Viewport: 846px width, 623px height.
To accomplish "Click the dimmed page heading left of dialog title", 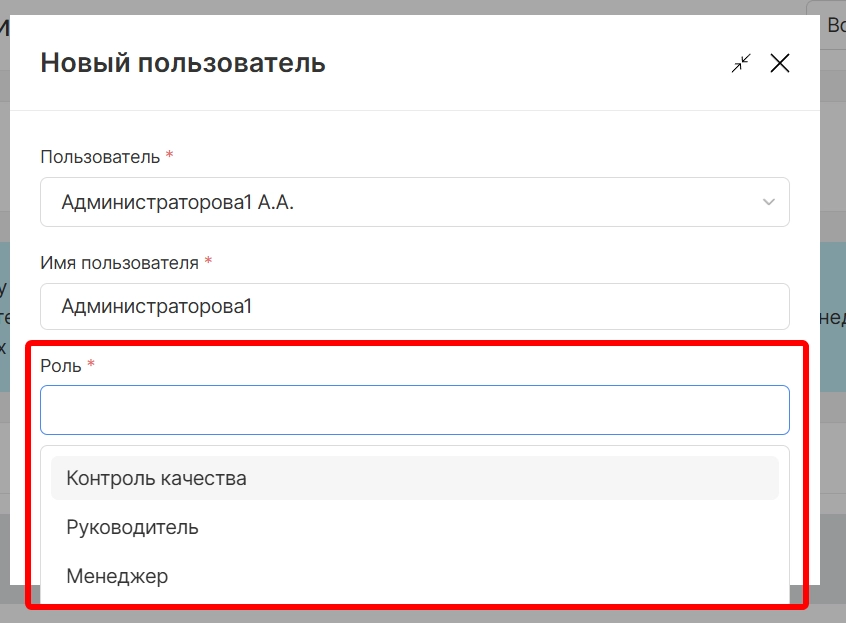I will click(x=4, y=28).
